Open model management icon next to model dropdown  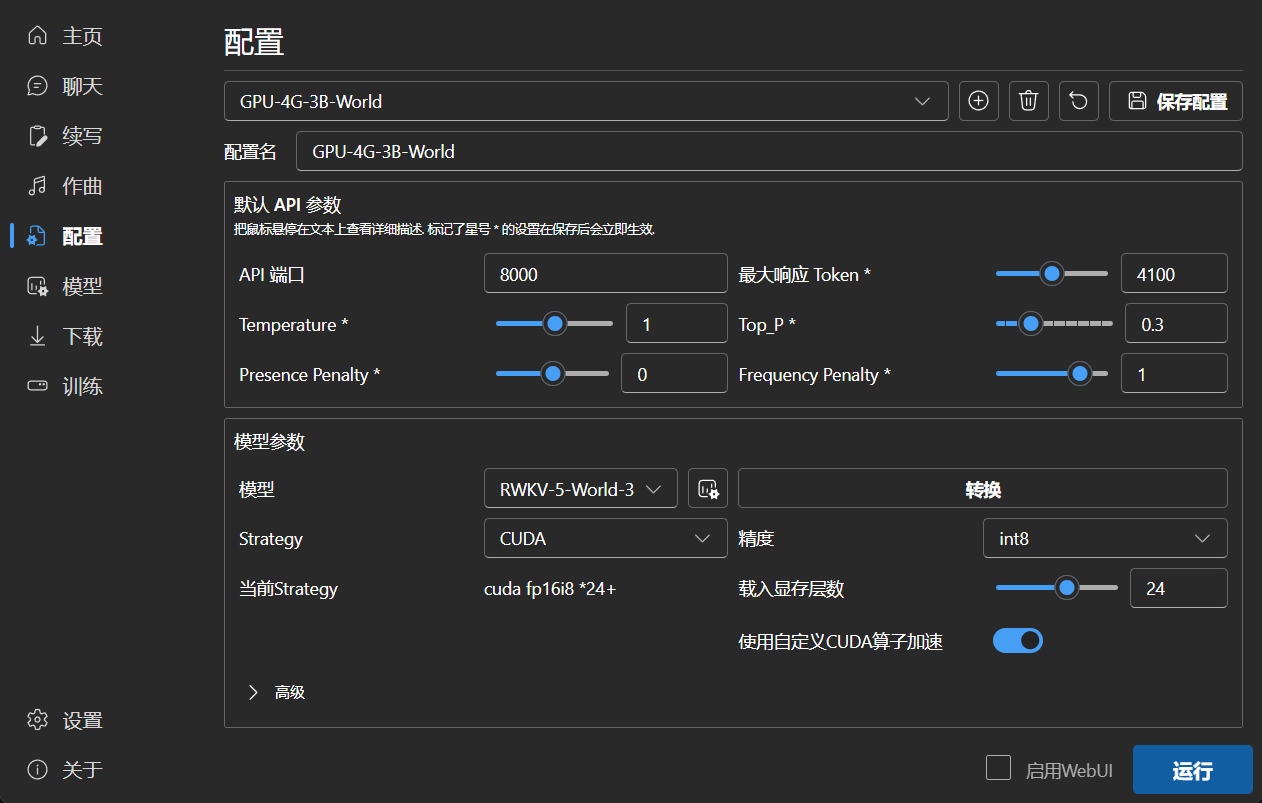(708, 489)
